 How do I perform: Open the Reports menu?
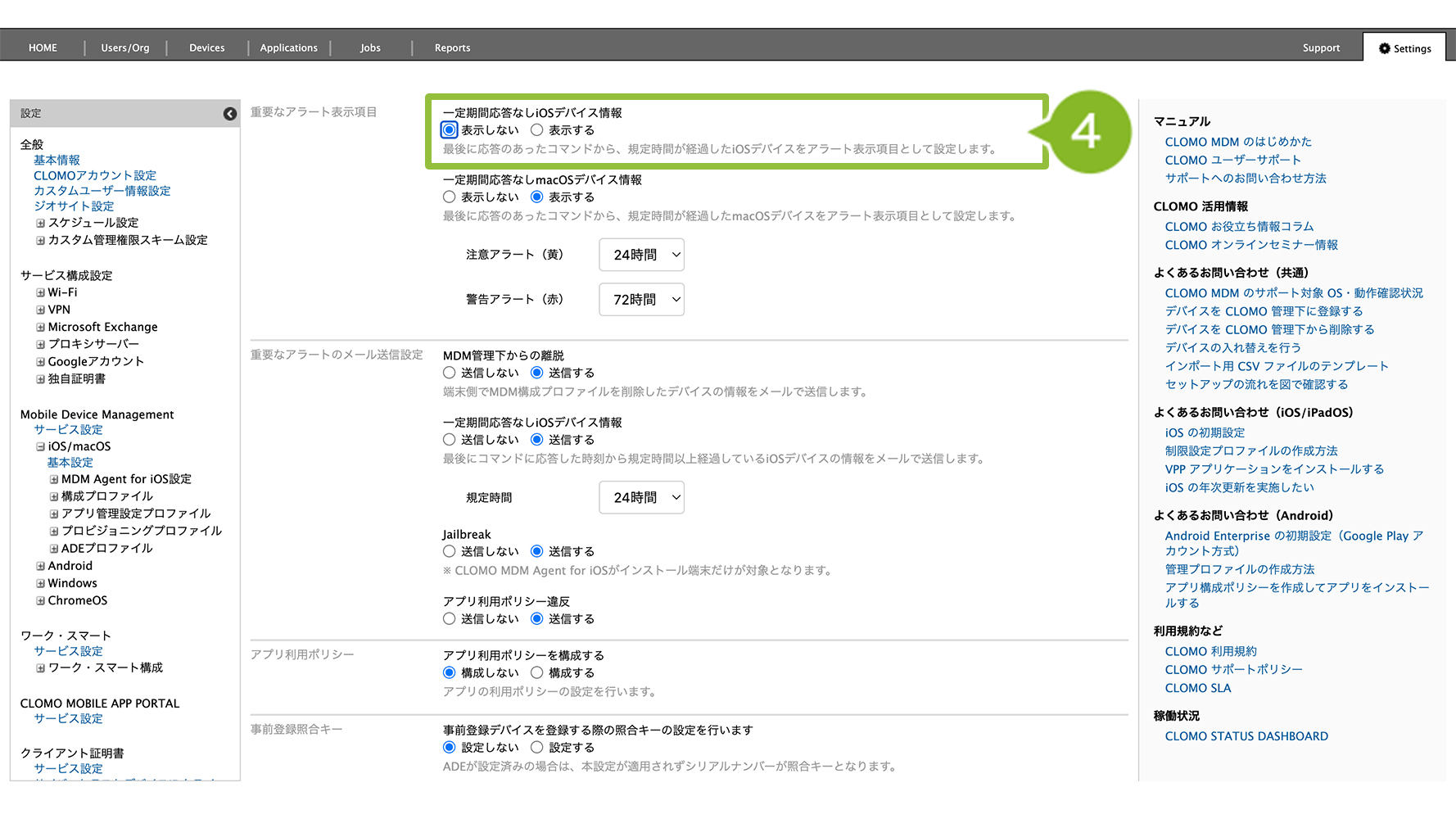click(452, 48)
